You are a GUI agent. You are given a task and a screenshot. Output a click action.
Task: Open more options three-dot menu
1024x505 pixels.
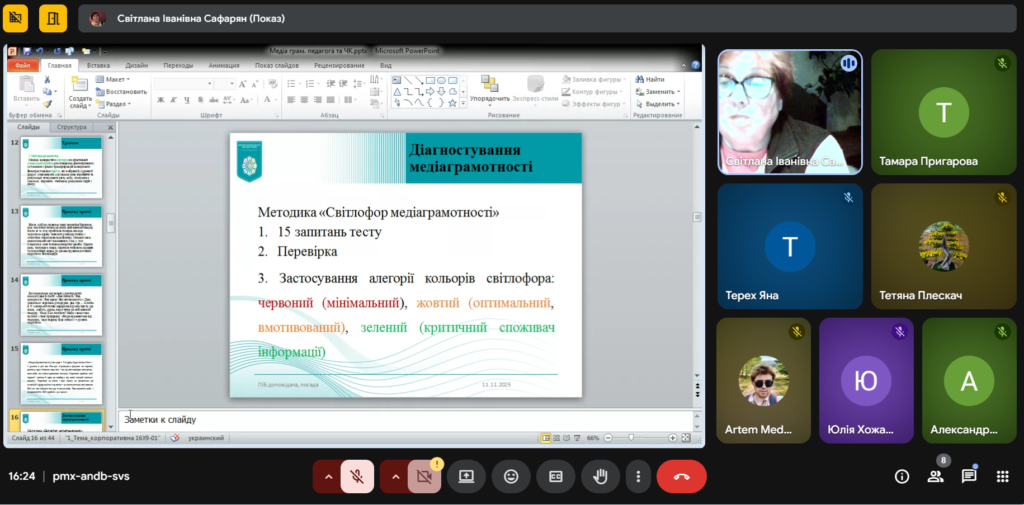tap(638, 477)
